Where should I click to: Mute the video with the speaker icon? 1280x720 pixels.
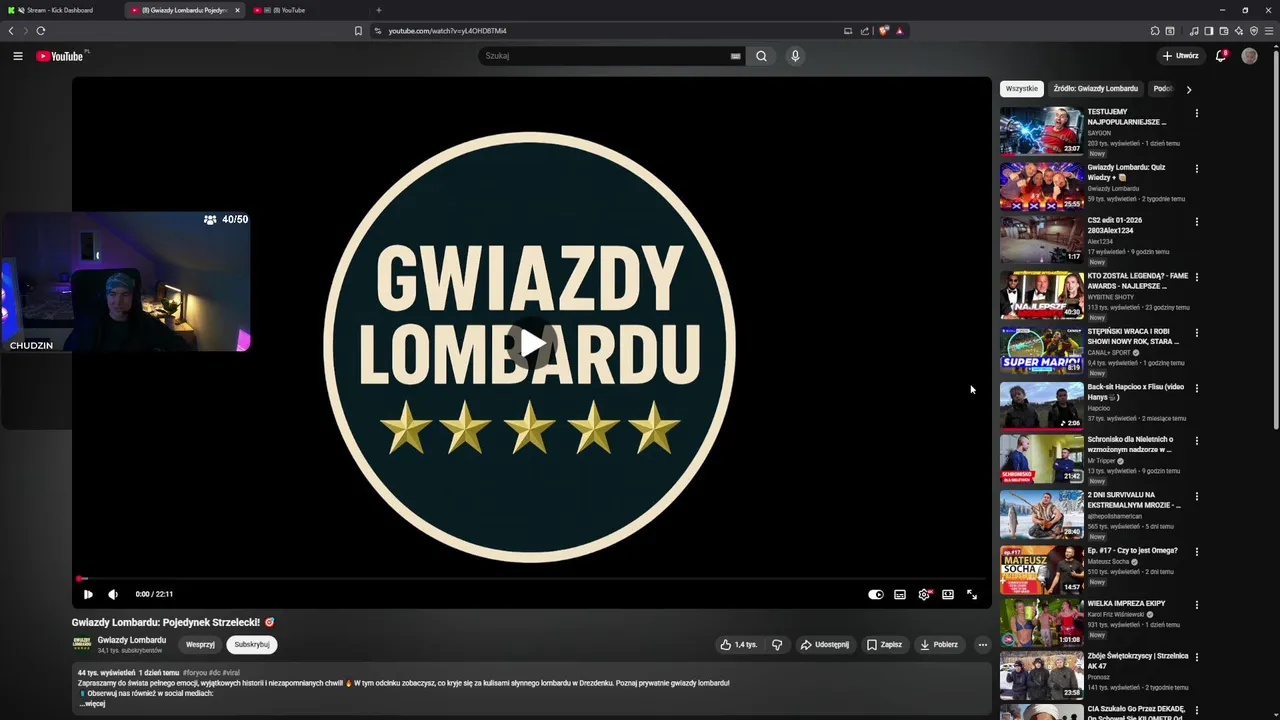[113, 594]
